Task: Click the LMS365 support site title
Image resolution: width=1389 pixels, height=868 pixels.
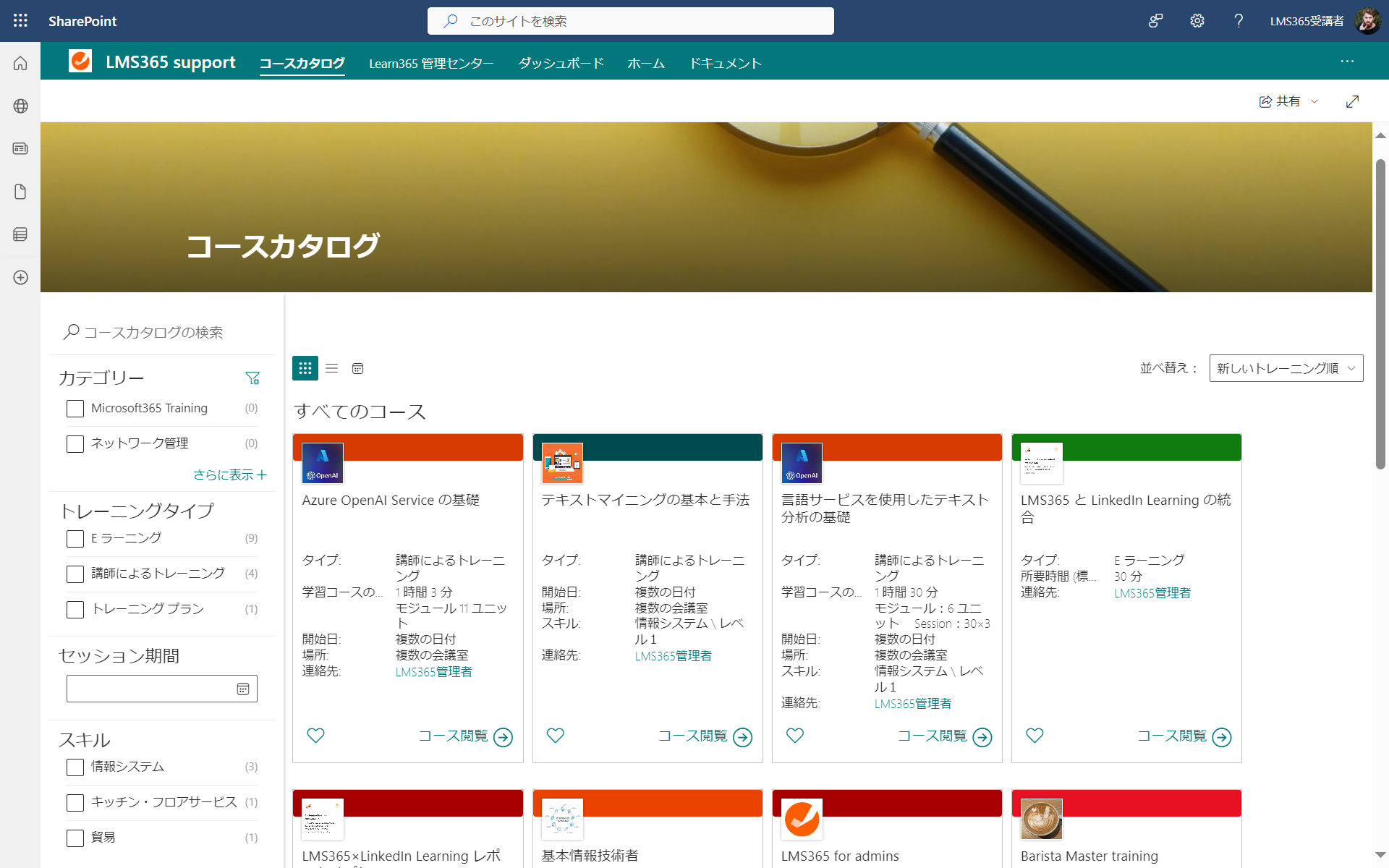Action: click(x=171, y=62)
